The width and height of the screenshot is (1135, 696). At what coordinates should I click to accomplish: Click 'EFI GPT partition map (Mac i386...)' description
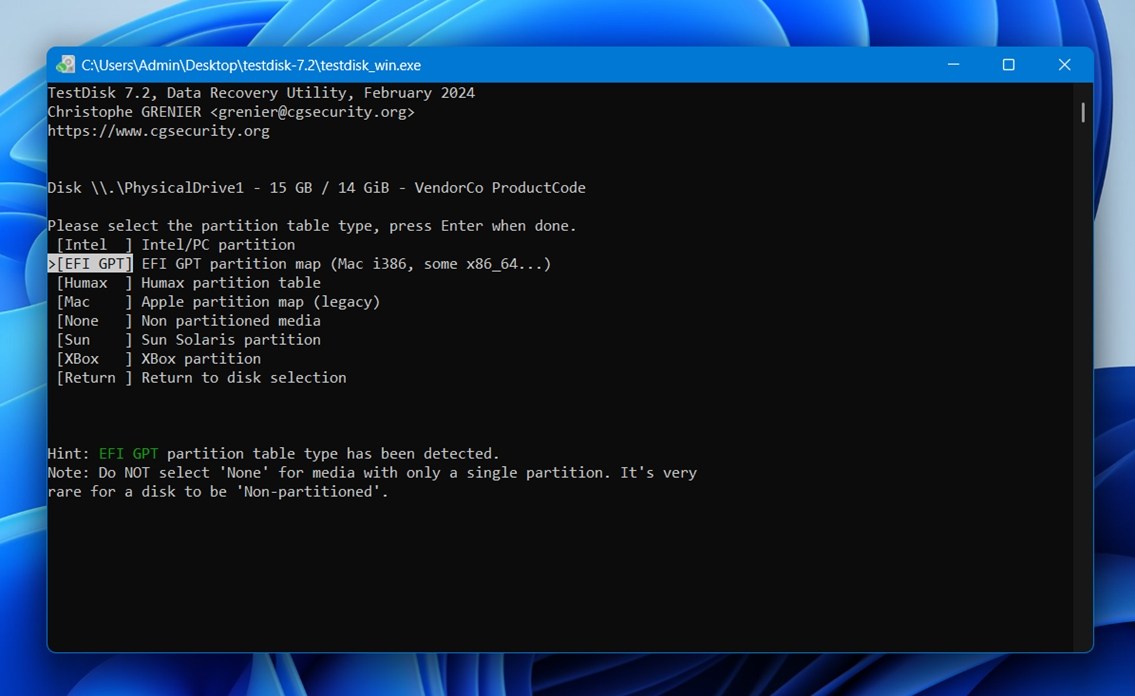[346, 263]
